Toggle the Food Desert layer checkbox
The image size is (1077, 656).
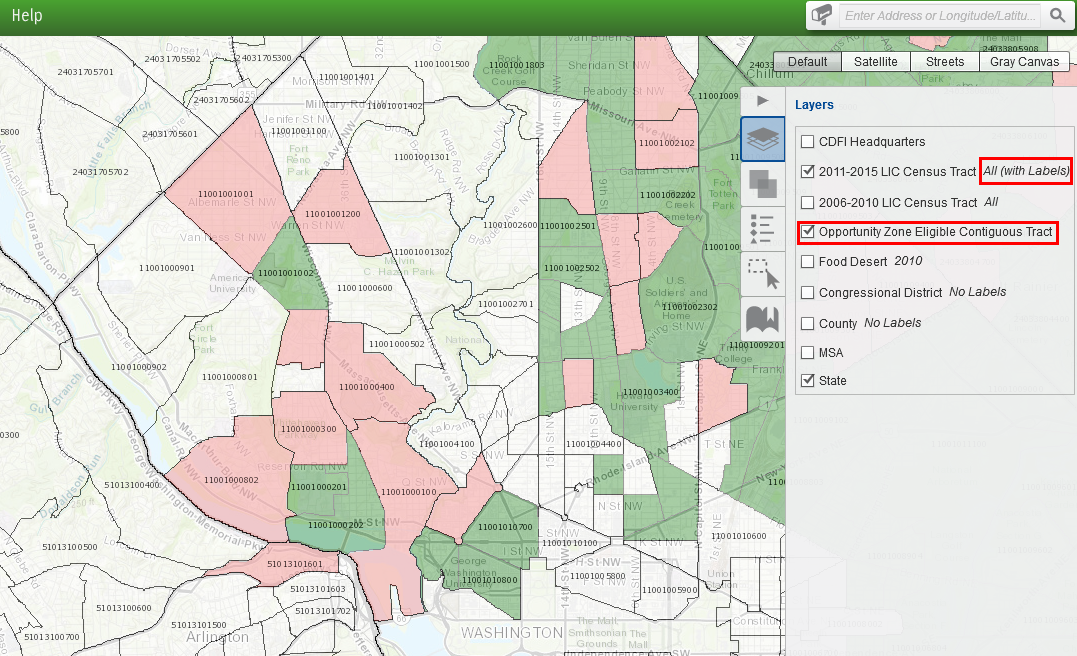click(x=807, y=262)
